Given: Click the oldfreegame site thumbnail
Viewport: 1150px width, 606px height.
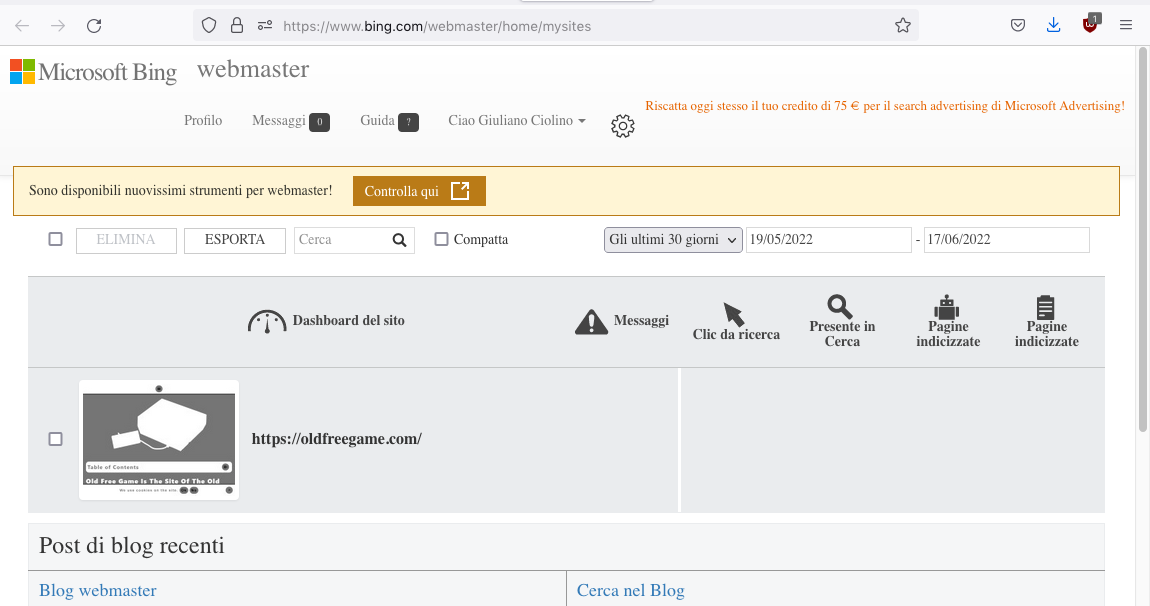Looking at the screenshot, I should (x=159, y=440).
